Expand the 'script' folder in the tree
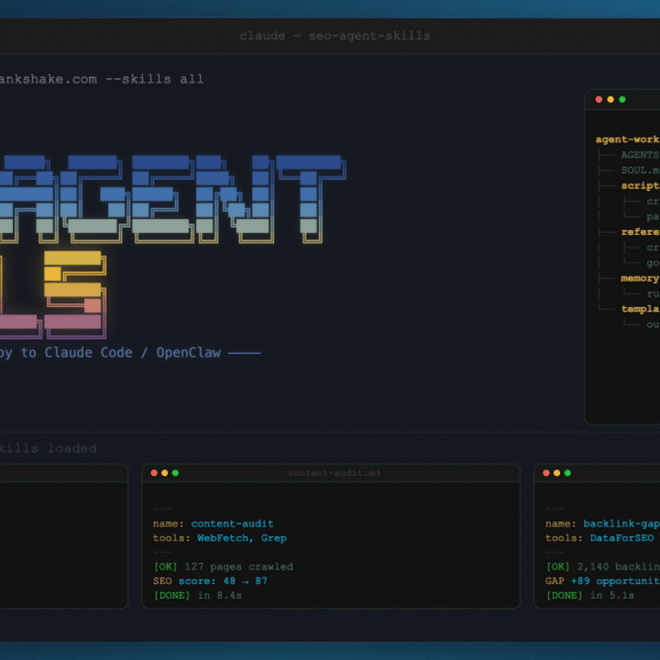 [x=640, y=186]
